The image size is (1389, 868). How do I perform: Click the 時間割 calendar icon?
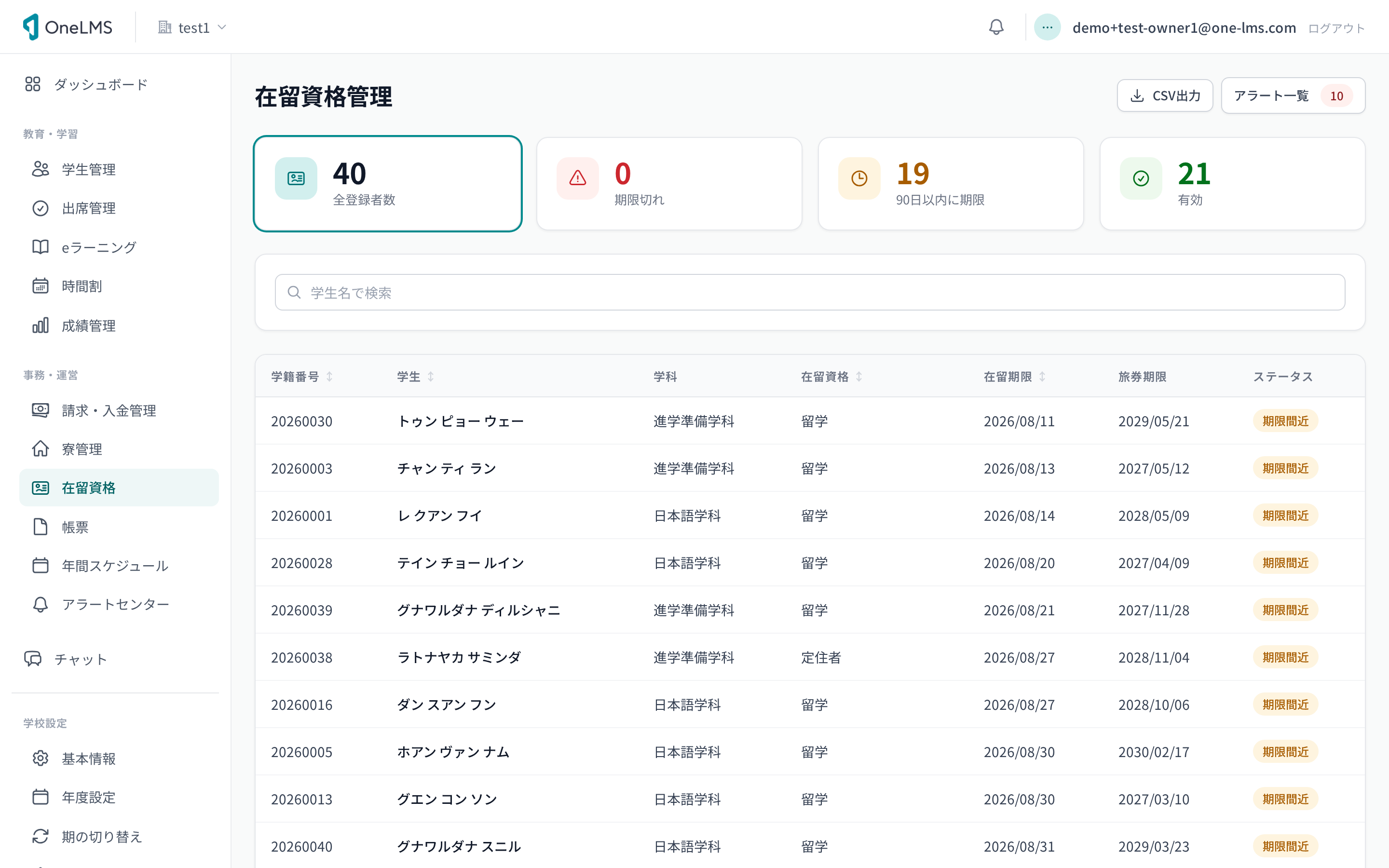[40, 286]
